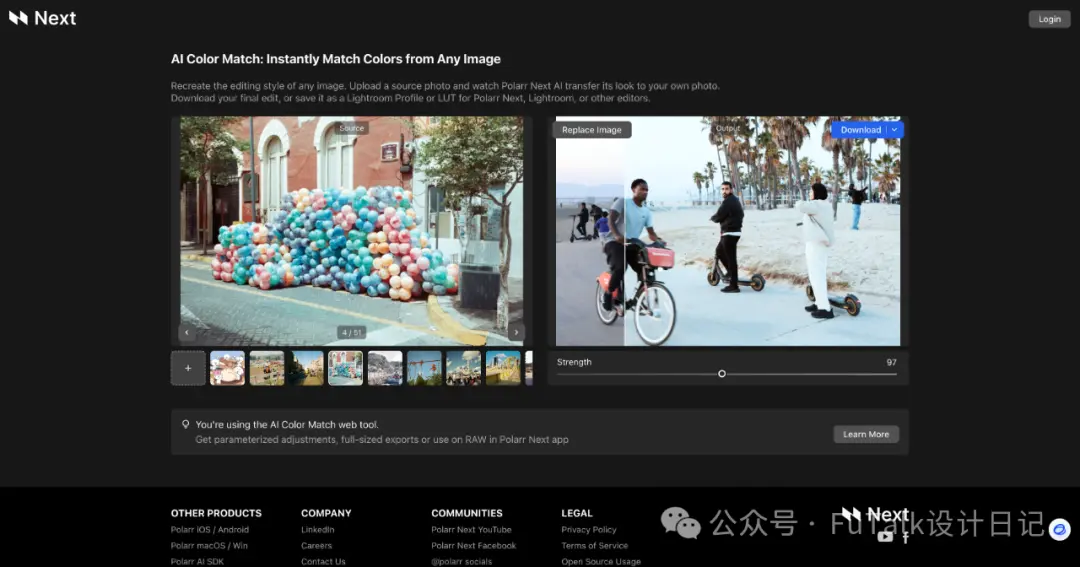This screenshot has width=1080, height=567.
Task: Click the Login button
Action: [x=1049, y=19]
